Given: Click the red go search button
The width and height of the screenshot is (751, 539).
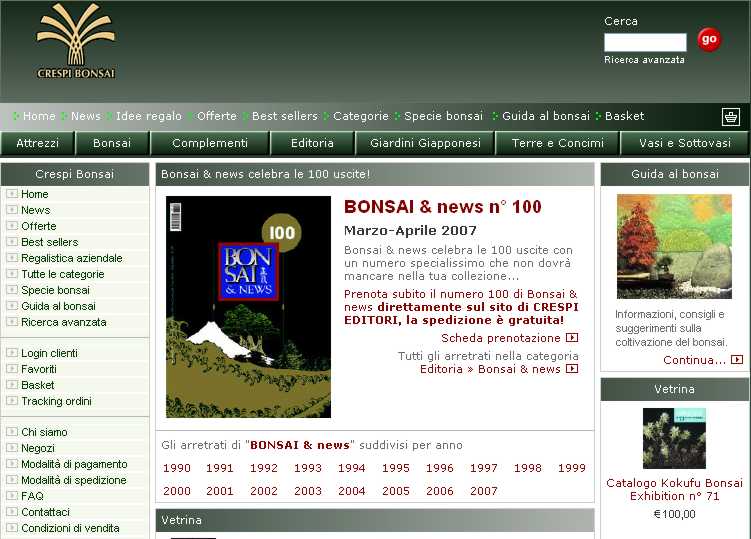Looking at the screenshot, I should click(x=709, y=39).
